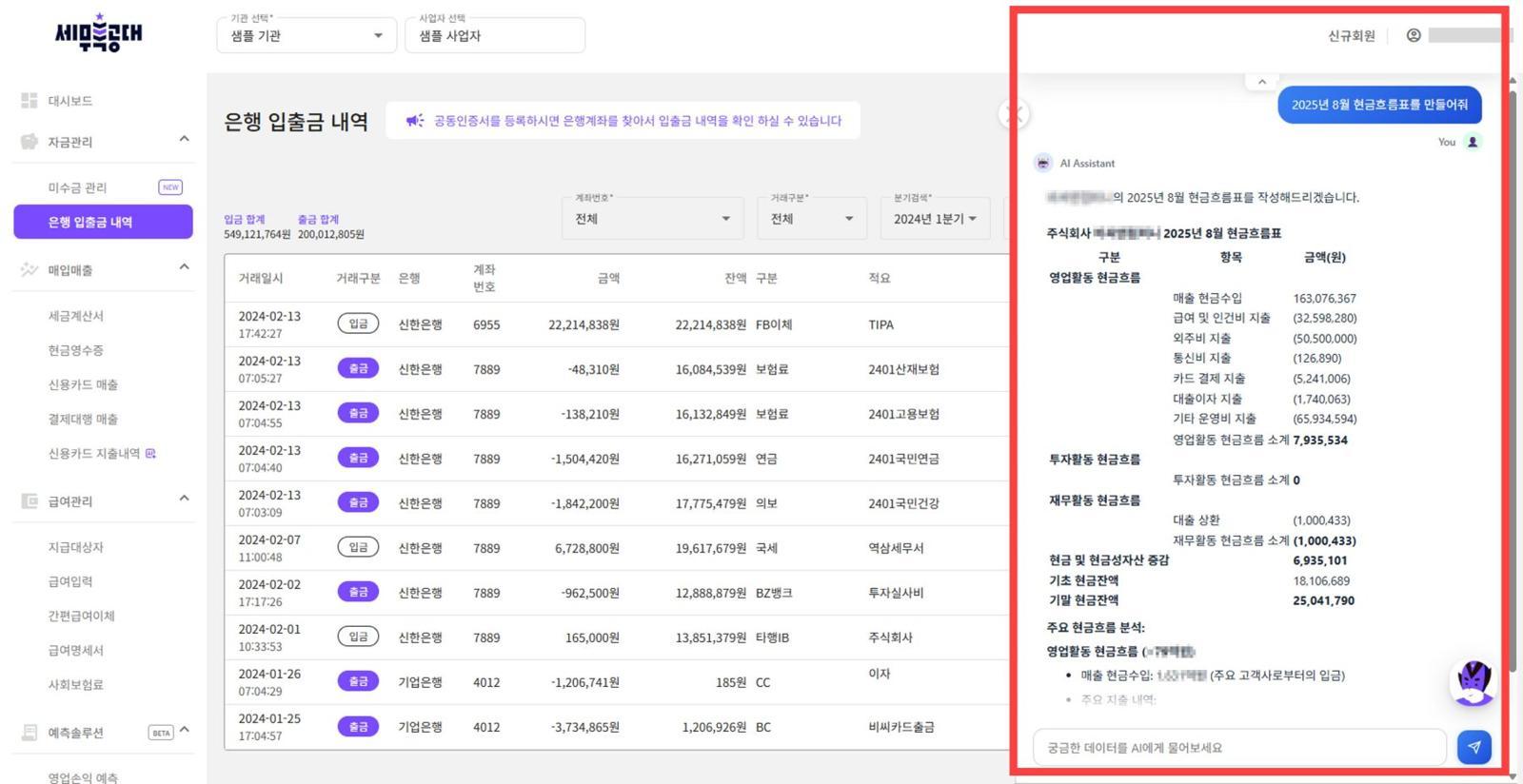This screenshot has width=1523, height=784.
Task: Click the megaphone announcement icon
Action: tap(414, 121)
